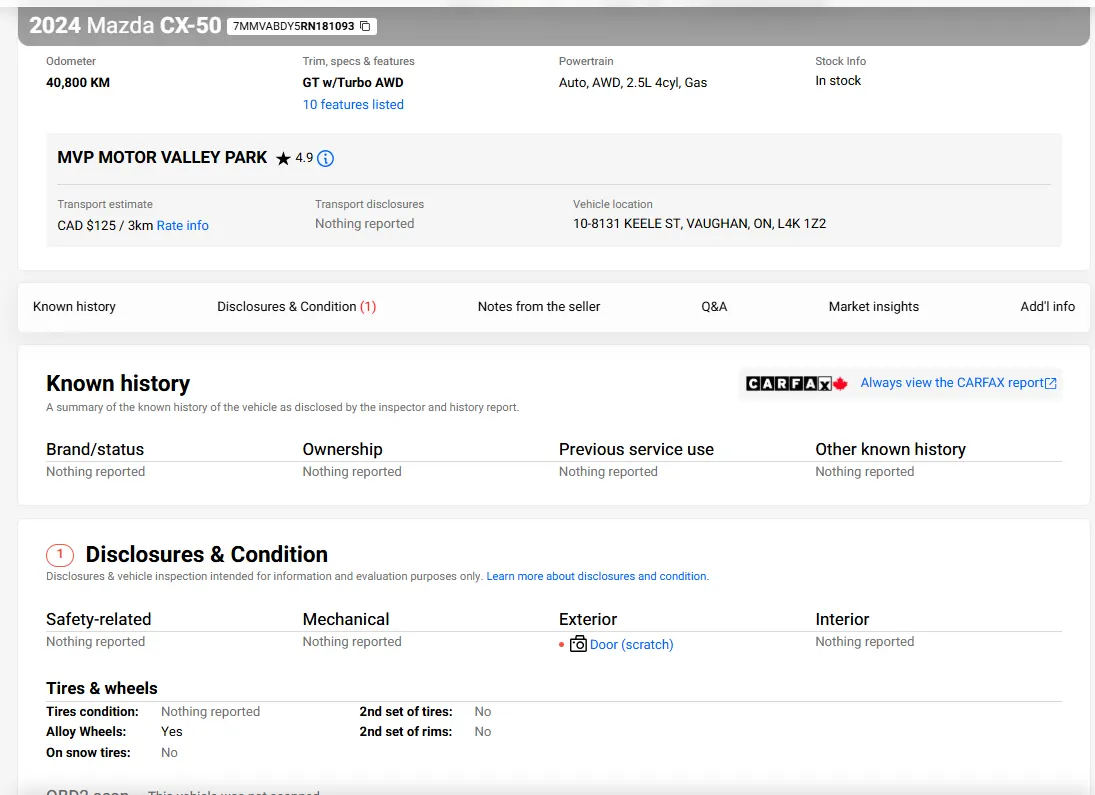Click the 2nd set of tires value No

point(483,711)
